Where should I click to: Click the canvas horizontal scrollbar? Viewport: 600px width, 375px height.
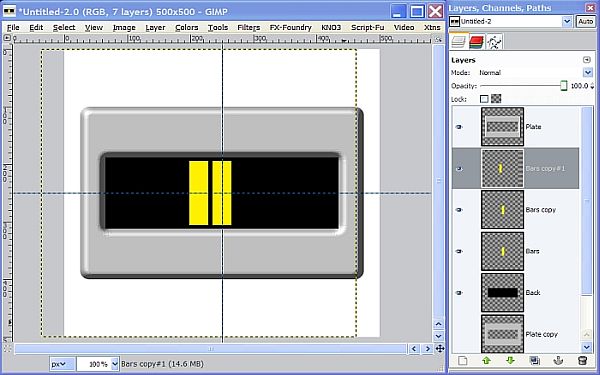[210, 349]
